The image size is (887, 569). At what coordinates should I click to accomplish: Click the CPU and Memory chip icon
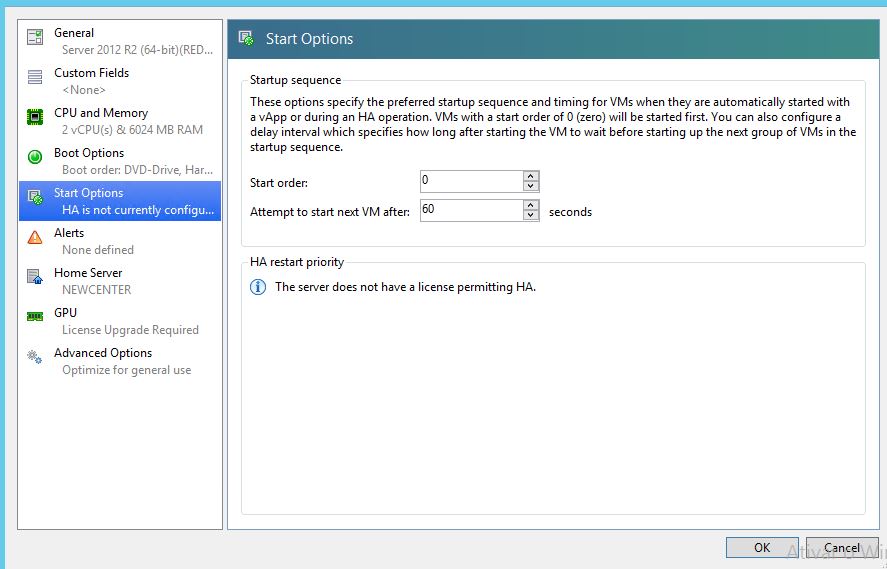point(35,117)
